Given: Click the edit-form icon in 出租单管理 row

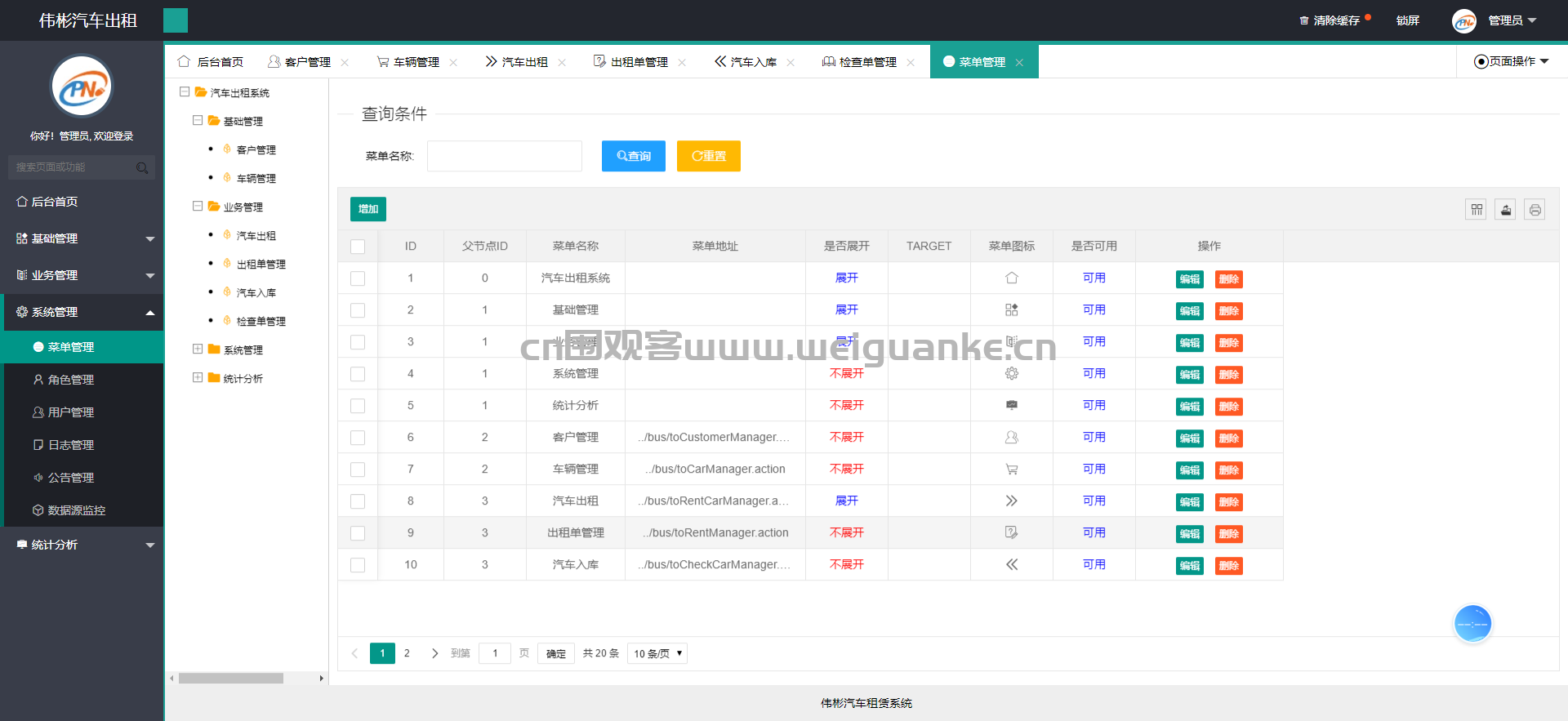Looking at the screenshot, I should [x=1012, y=533].
